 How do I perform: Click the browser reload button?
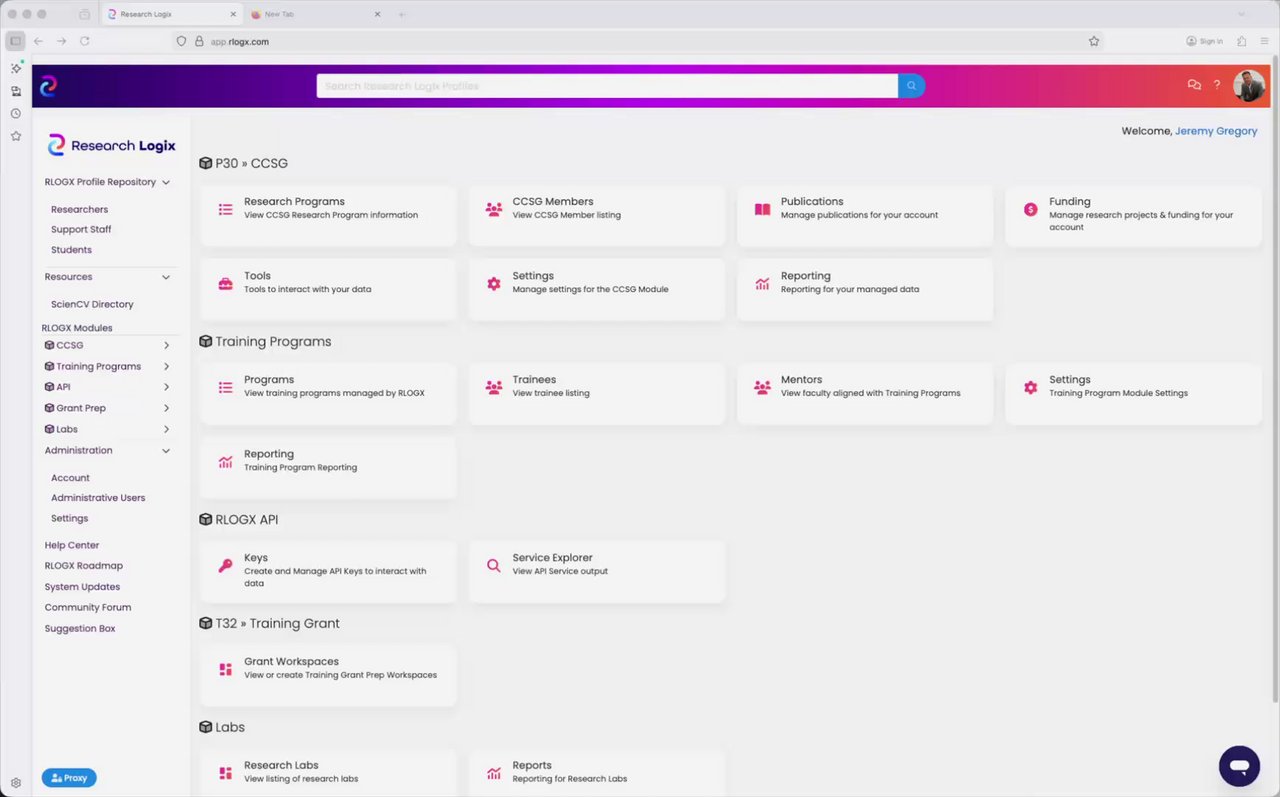tap(85, 41)
